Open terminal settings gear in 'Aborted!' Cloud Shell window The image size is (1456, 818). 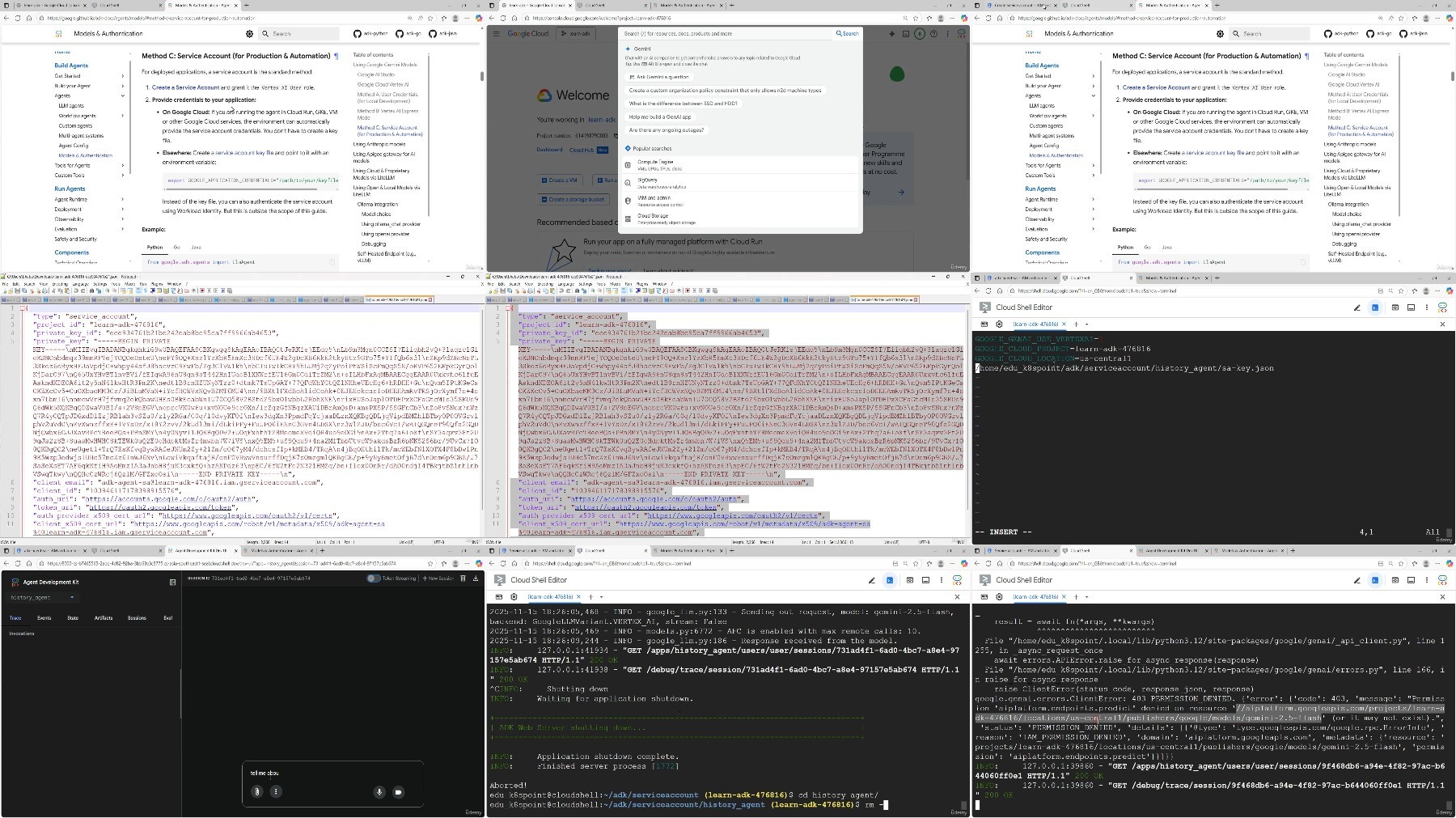(514, 597)
